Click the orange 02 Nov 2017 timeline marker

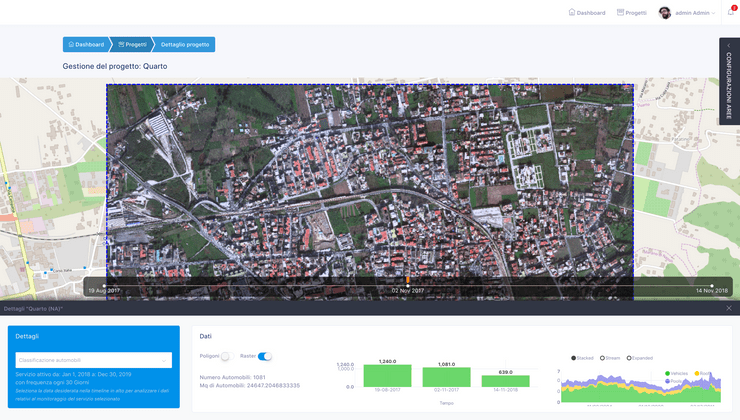coord(408,280)
